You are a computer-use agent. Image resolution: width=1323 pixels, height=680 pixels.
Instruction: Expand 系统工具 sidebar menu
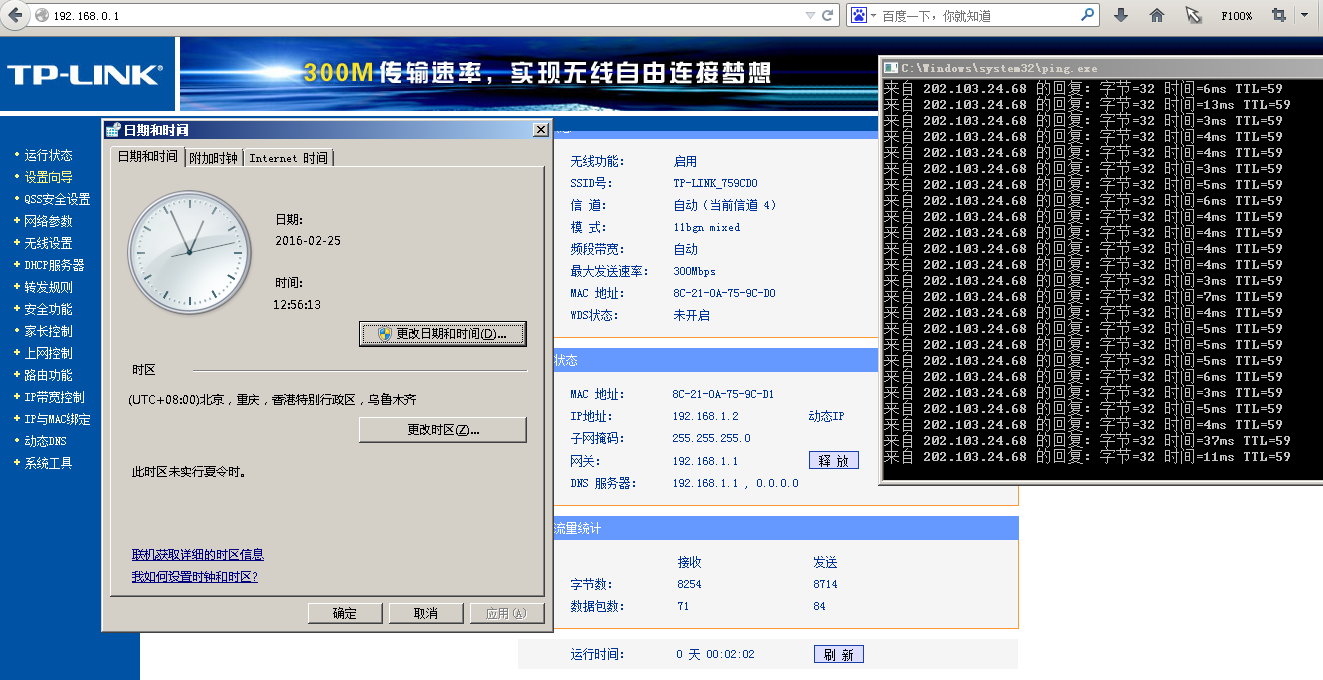(x=48, y=463)
